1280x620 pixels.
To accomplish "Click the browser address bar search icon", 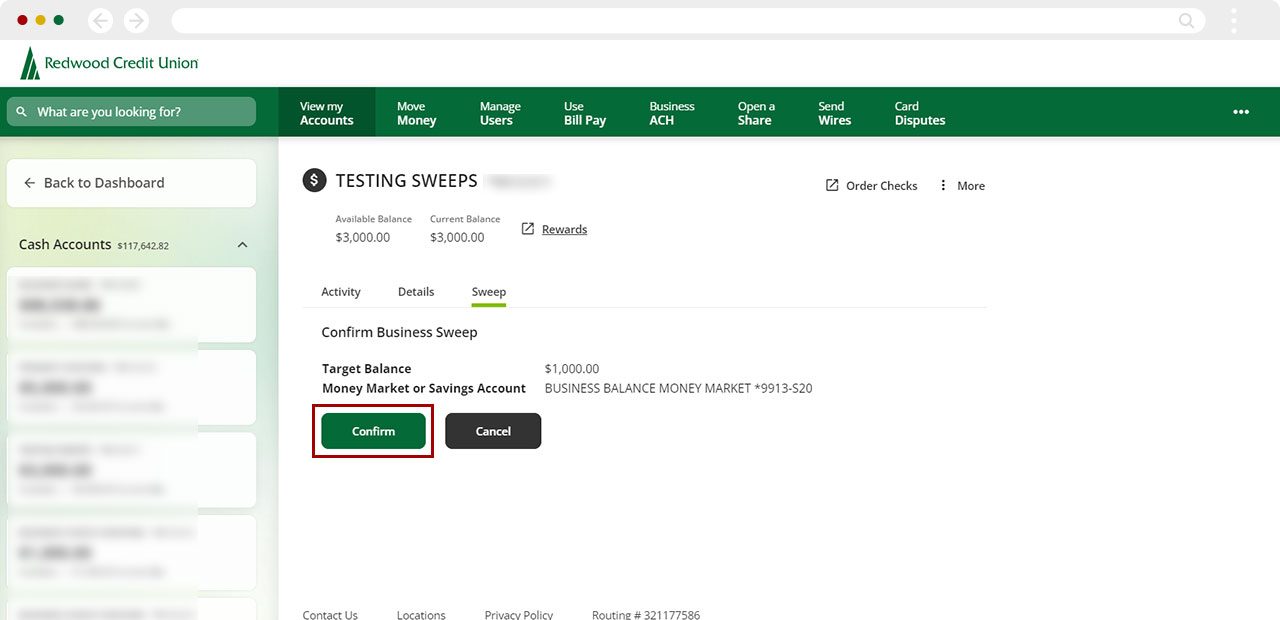I will click(x=1186, y=20).
